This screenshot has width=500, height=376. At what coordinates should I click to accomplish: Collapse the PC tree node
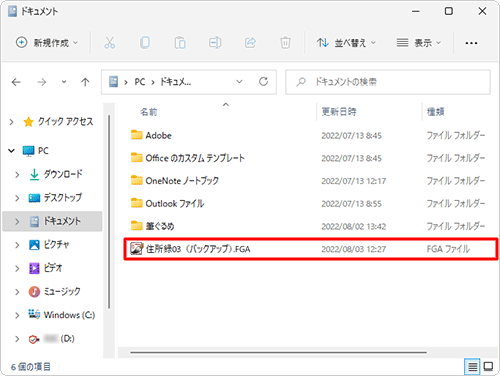coord(11,151)
